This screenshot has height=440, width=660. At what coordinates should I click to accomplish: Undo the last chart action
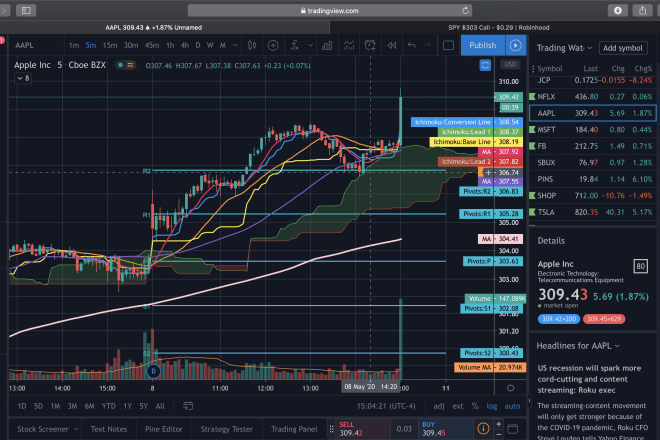point(411,45)
